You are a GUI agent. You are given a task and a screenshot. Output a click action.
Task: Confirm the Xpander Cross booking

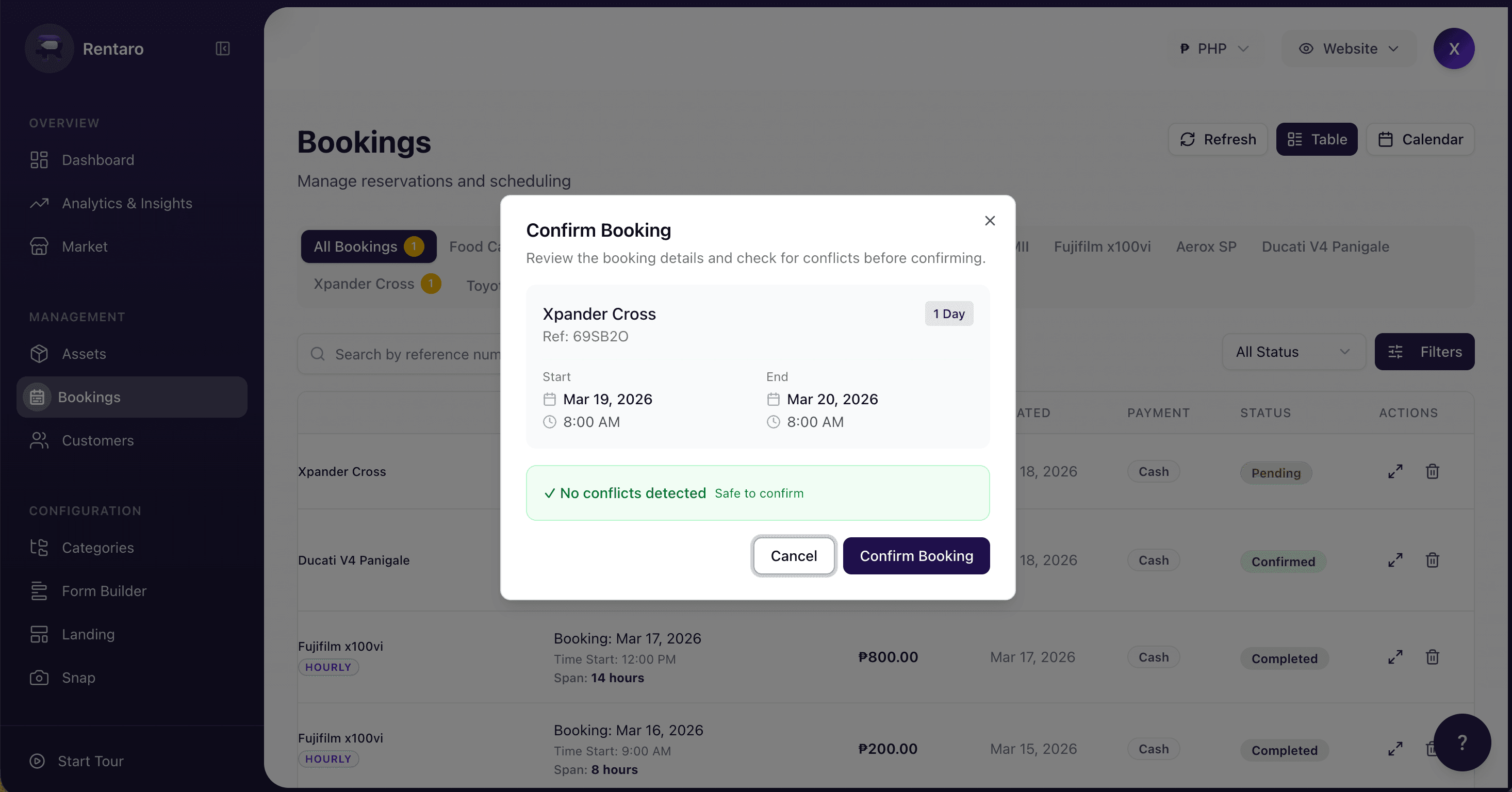[916, 555]
